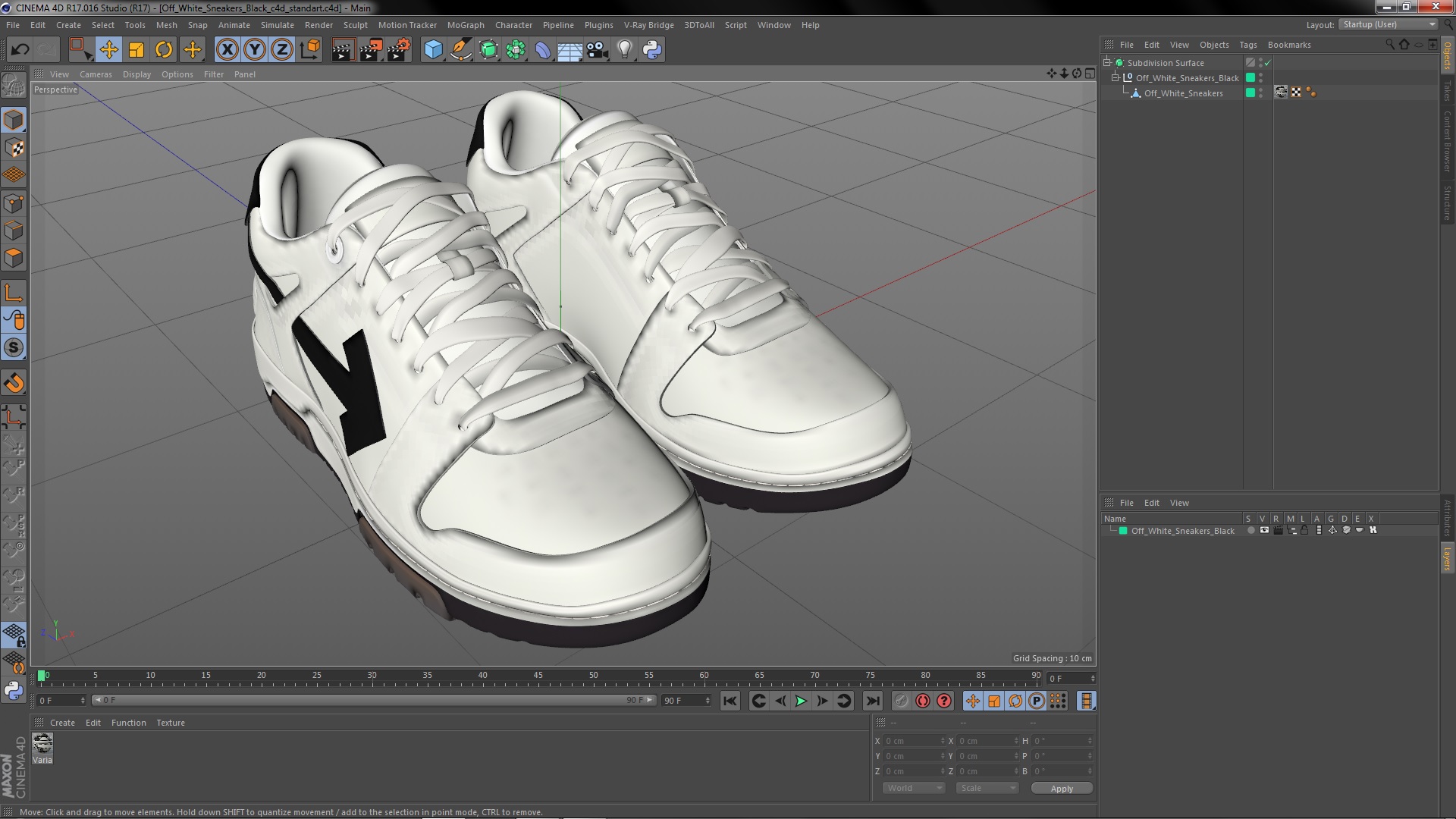Image resolution: width=1456 pixels, height=819 pixels.
Task: Click the Undo arrow icon
Action: pyautogui.click(x=20, y=50)
